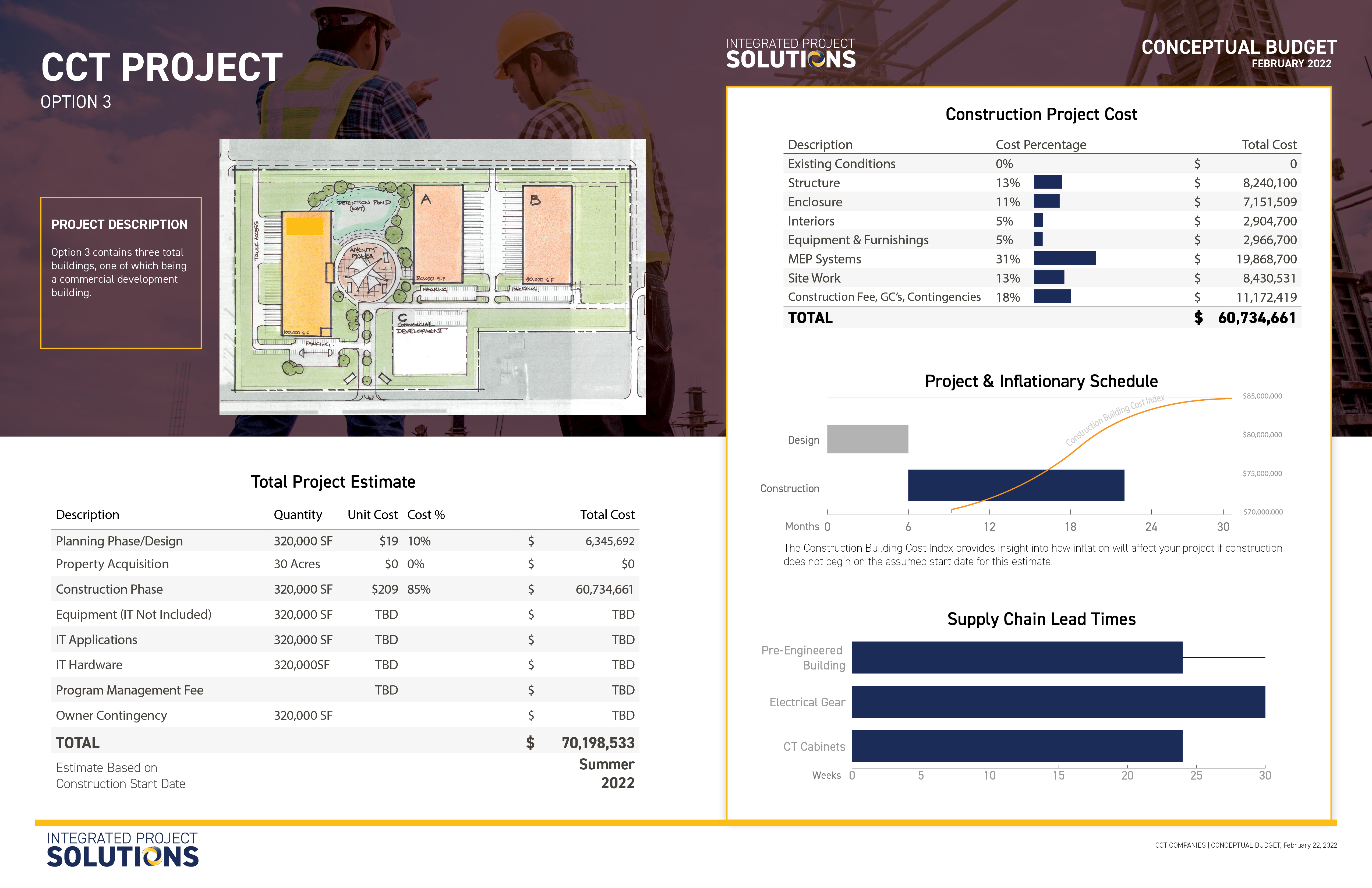Click the IT Hardware row label

pos(89,665)
